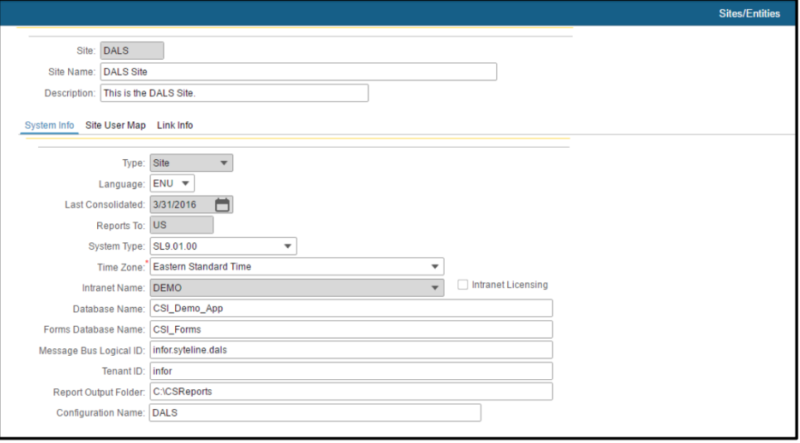Select the Forms Database Name field
The width and height of the screenshot is (800, 443).
(x=351, y=329)
